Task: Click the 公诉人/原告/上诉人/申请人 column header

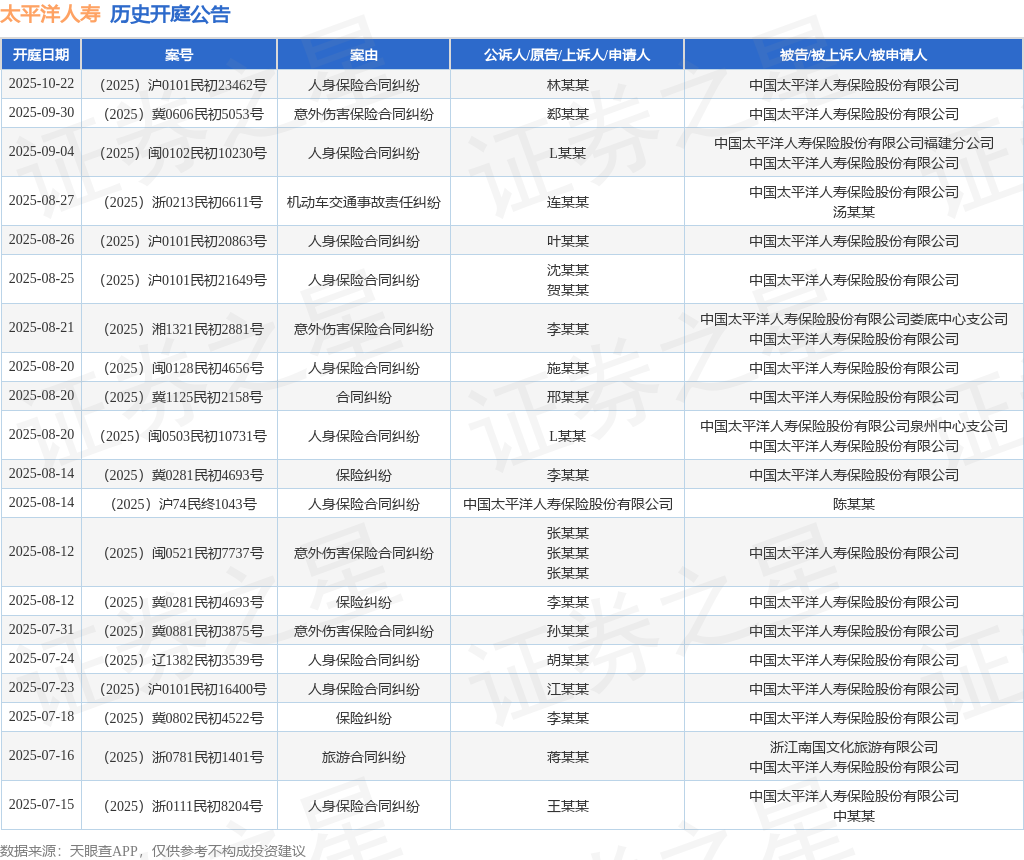Action: (567, 55)
